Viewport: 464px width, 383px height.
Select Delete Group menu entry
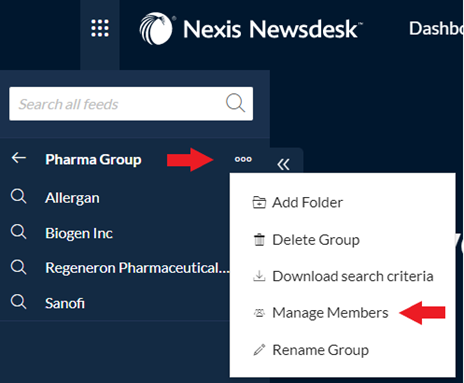(306, 240)
